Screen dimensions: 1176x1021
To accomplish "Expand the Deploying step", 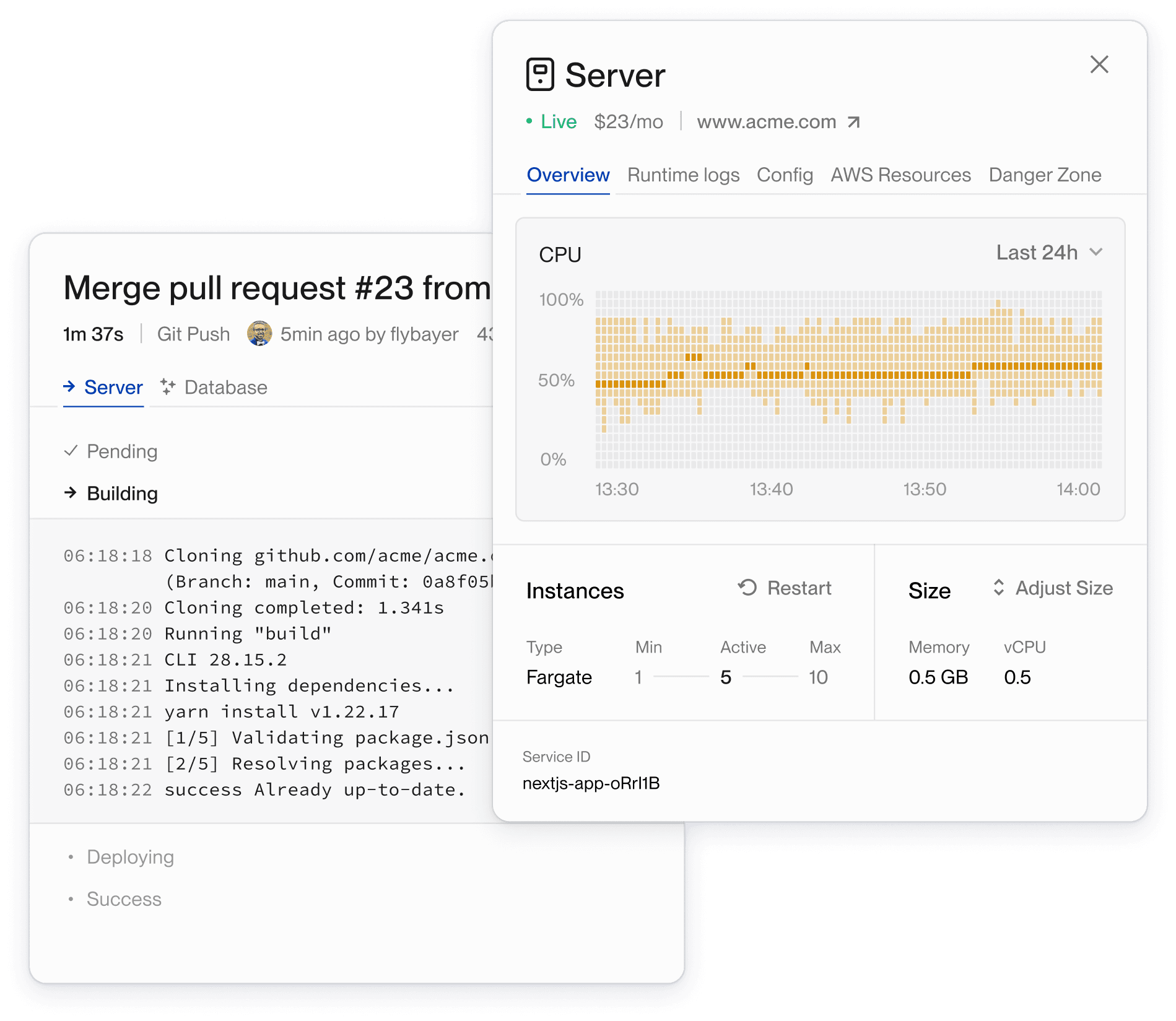I will coord(130,857).
